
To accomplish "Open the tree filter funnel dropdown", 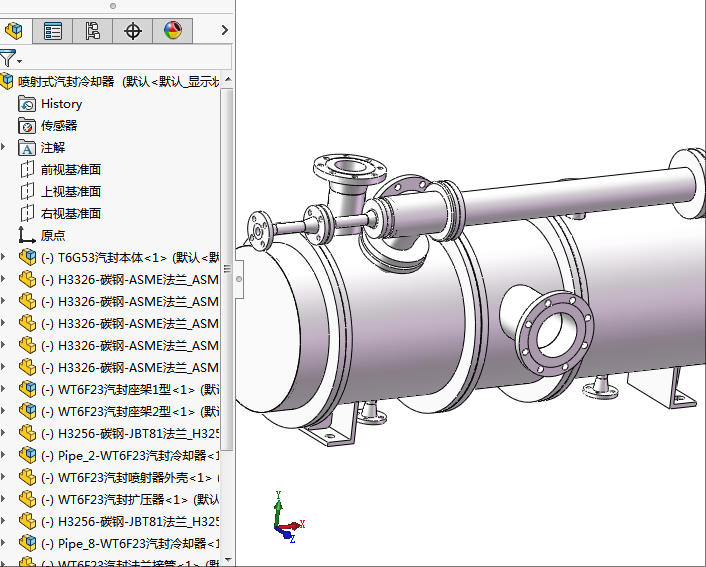I will [x=10, y=59].
